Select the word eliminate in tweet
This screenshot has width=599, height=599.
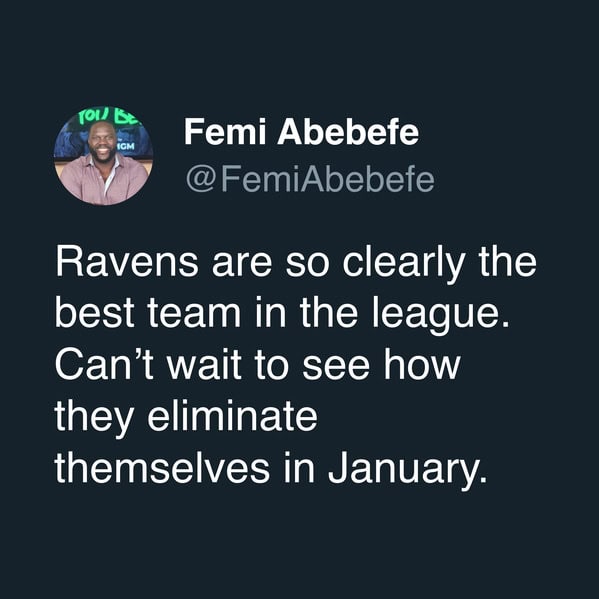(x=233, y=416)
